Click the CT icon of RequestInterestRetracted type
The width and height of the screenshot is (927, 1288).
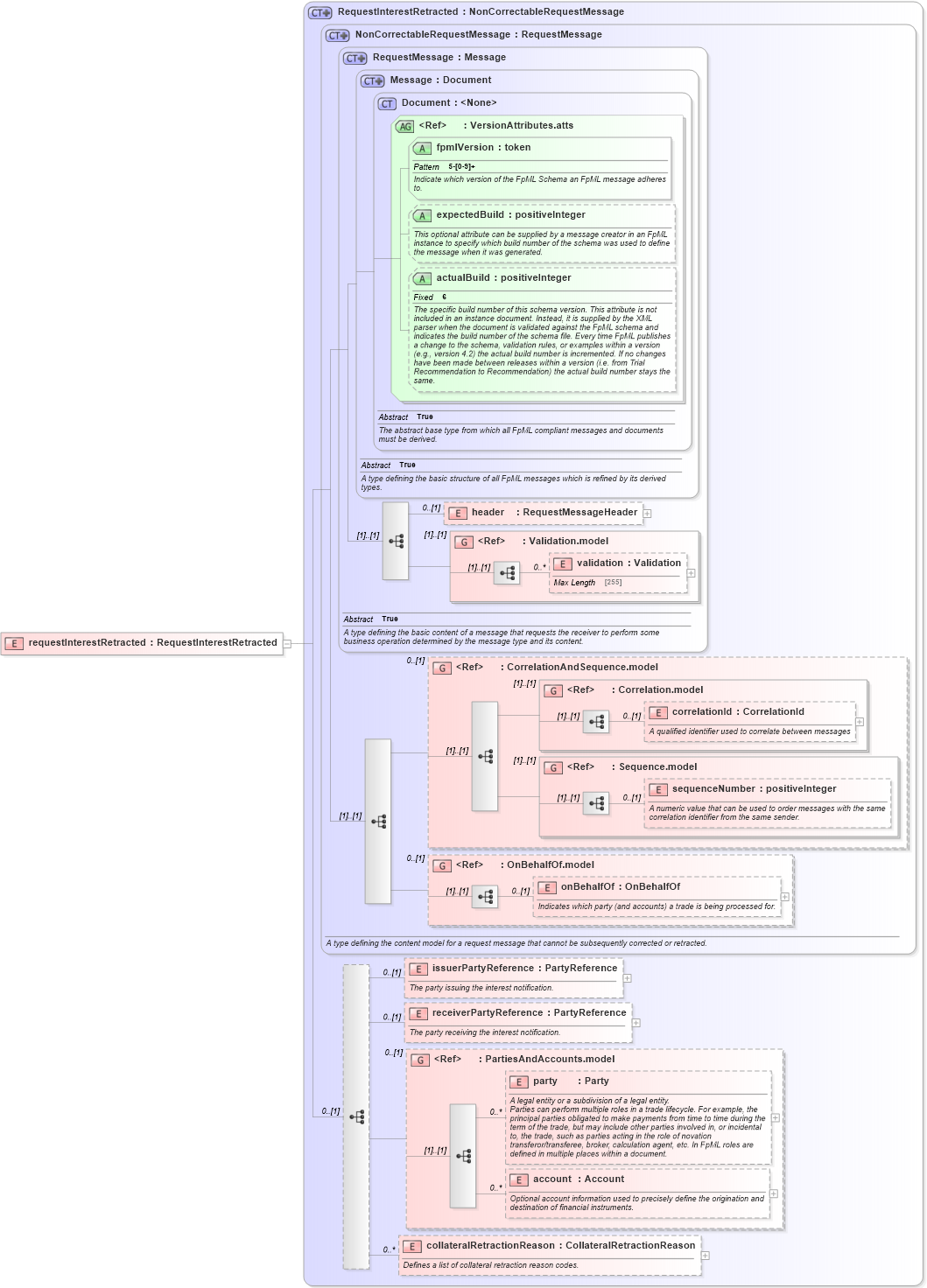point(320,12)
